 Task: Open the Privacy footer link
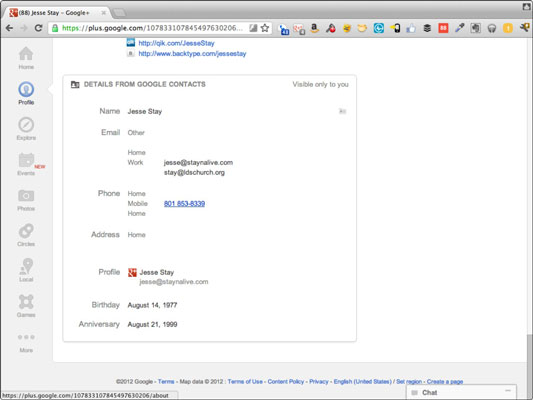click(319, 382)
